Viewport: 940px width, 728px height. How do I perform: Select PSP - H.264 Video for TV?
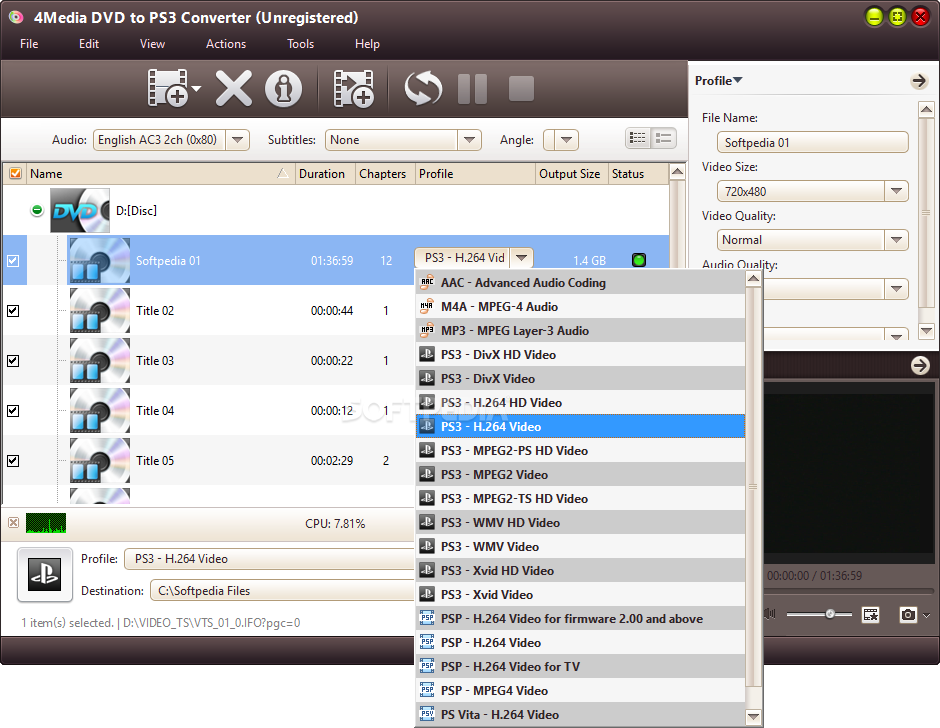[x=580, y=666]
